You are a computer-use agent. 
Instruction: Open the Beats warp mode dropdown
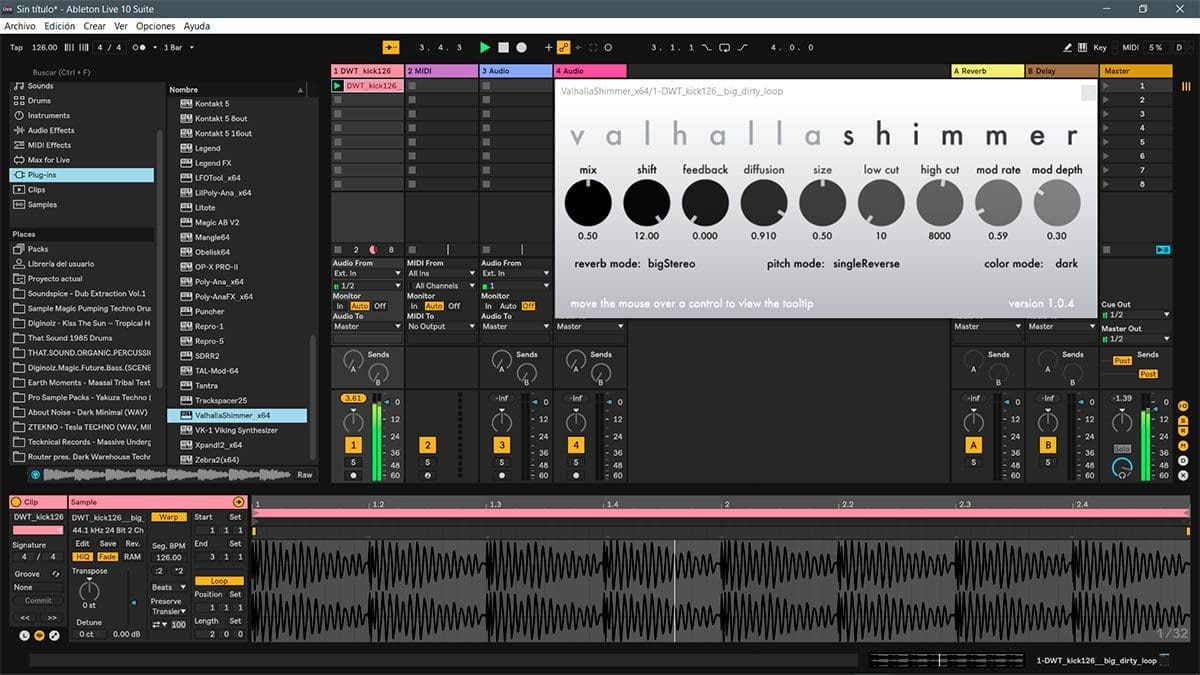point(169,587)
